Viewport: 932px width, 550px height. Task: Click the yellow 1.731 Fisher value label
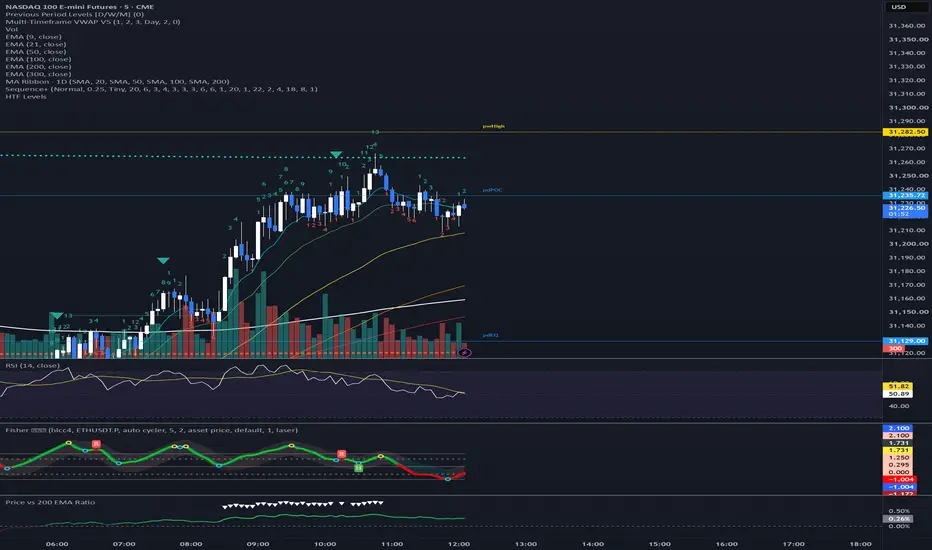(899, 450)
